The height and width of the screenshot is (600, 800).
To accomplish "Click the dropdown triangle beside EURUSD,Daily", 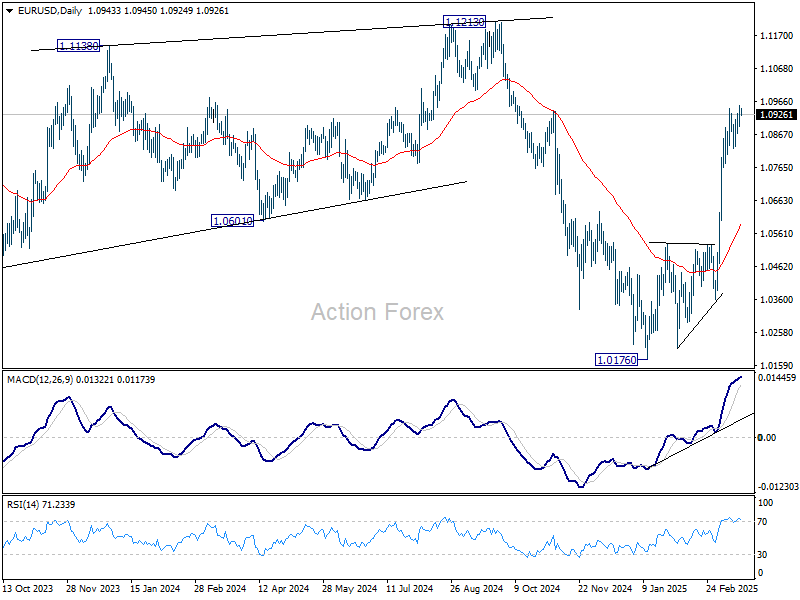I will click(9, 11).
